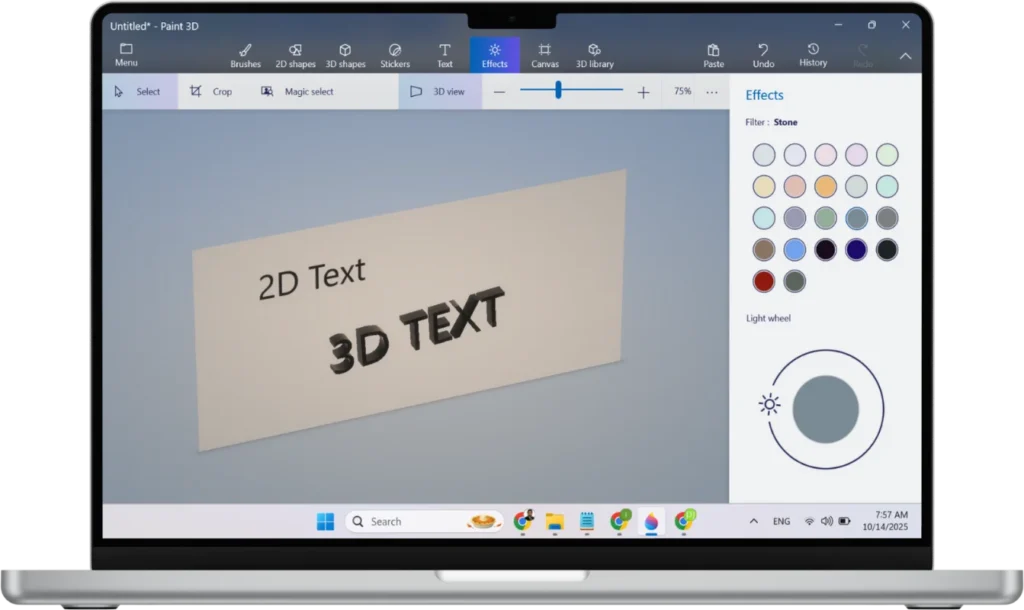Undo the last action
This screenshot has width=1024, height=610.
[763, 55]
